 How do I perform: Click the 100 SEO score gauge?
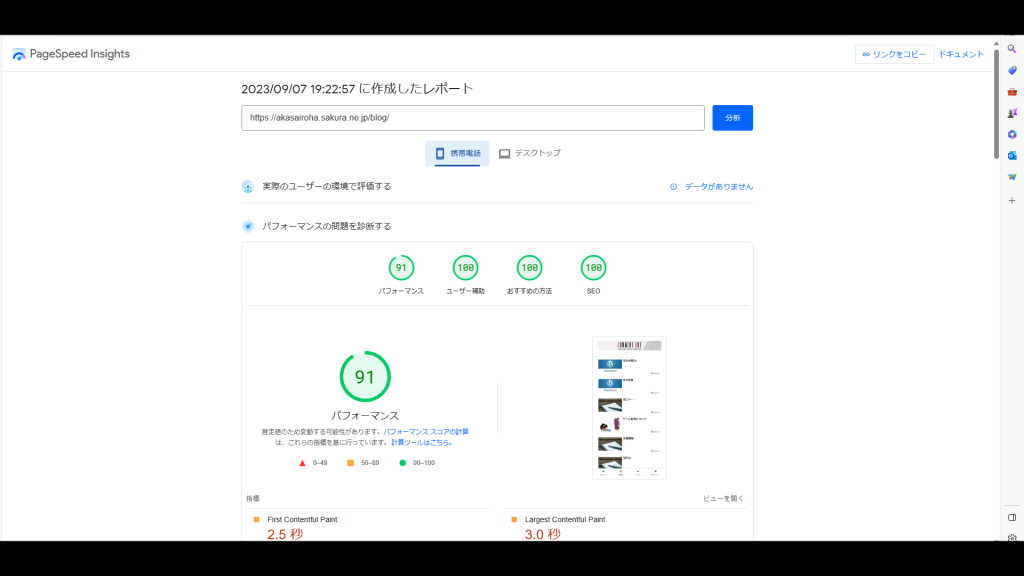pos(593,268)
